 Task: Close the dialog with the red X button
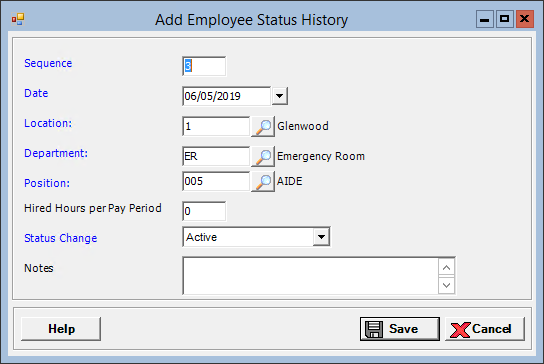click(x=525, y=19)
